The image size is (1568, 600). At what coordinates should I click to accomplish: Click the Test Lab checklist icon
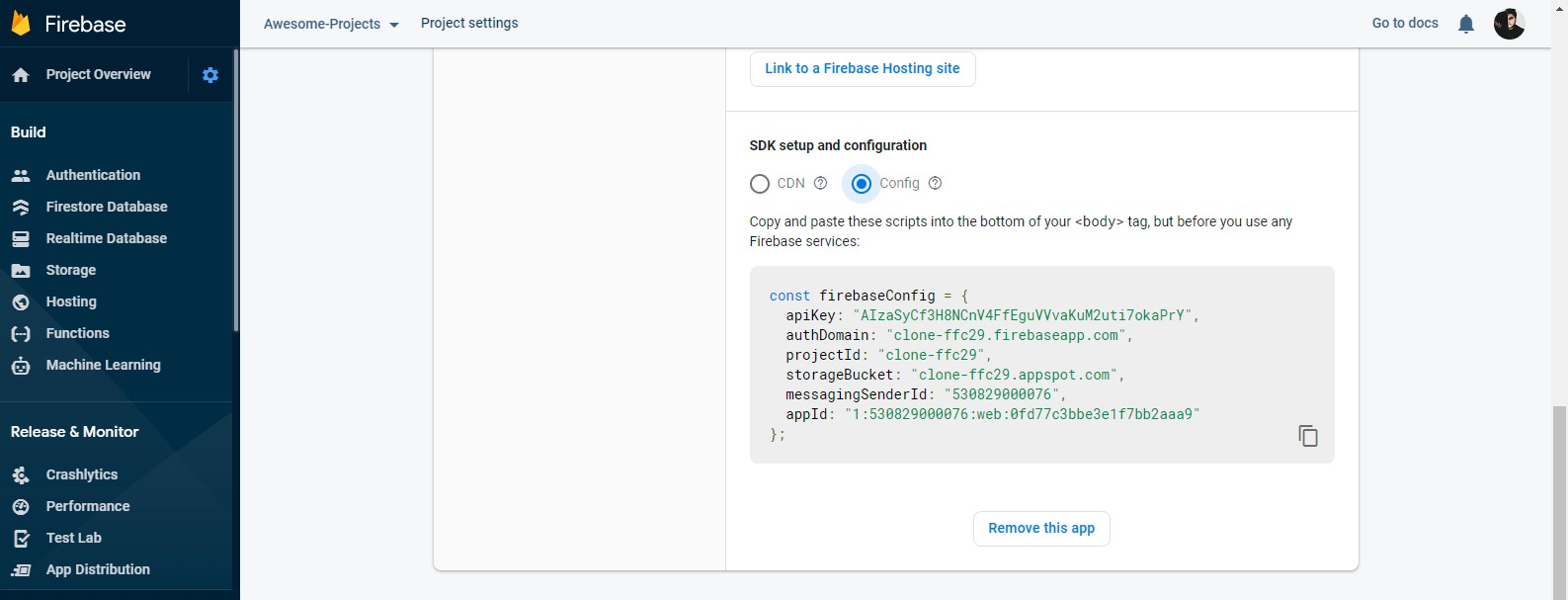pos(21,539)
